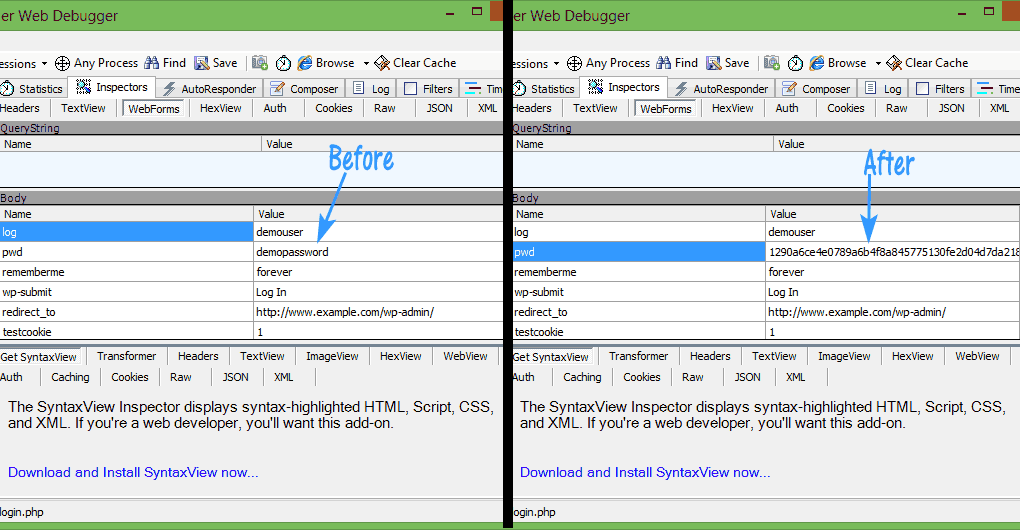The image size is (1020, 530).
Task: Switch to Statistics tab in right window
Action: coord(544,88)
